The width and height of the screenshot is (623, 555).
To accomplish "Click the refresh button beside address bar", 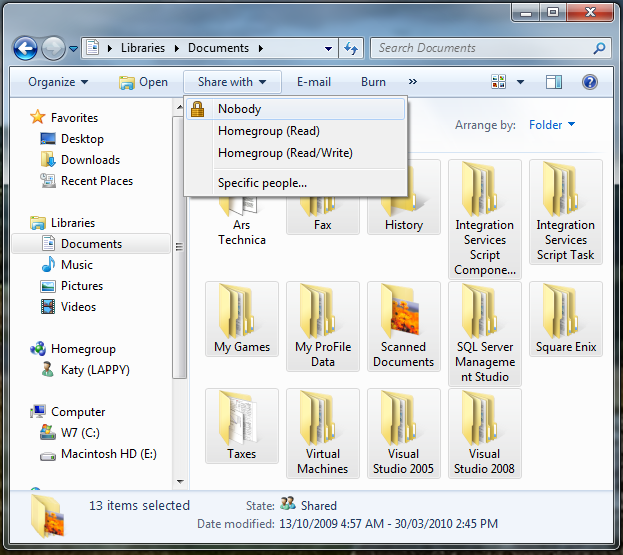I will coord(351,48).
